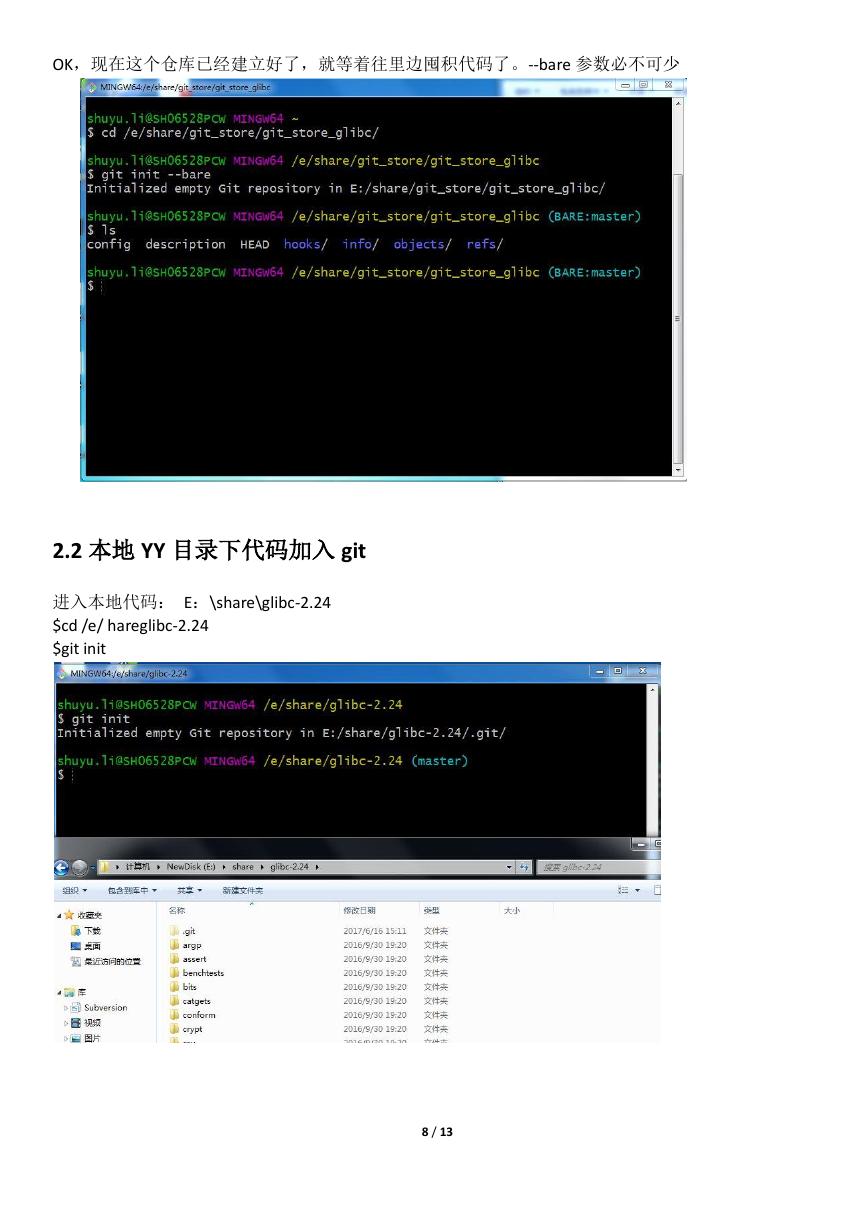Click the address bar folder icon

point(104,867)
